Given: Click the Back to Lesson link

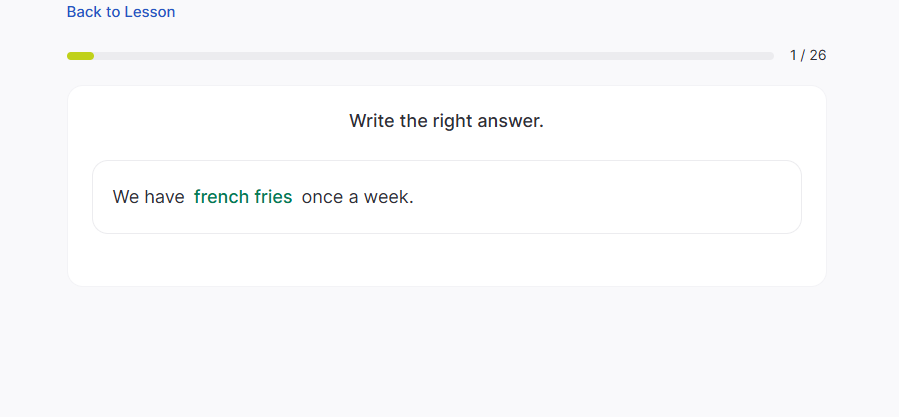Looking at the screenshot, I should 121,12.
